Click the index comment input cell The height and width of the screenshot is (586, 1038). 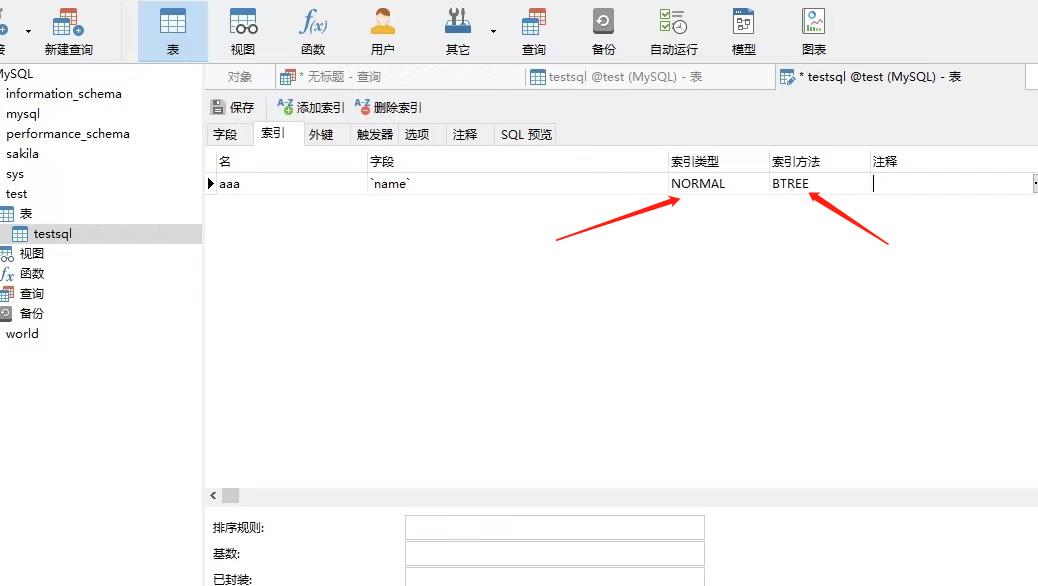pos(952,184)
